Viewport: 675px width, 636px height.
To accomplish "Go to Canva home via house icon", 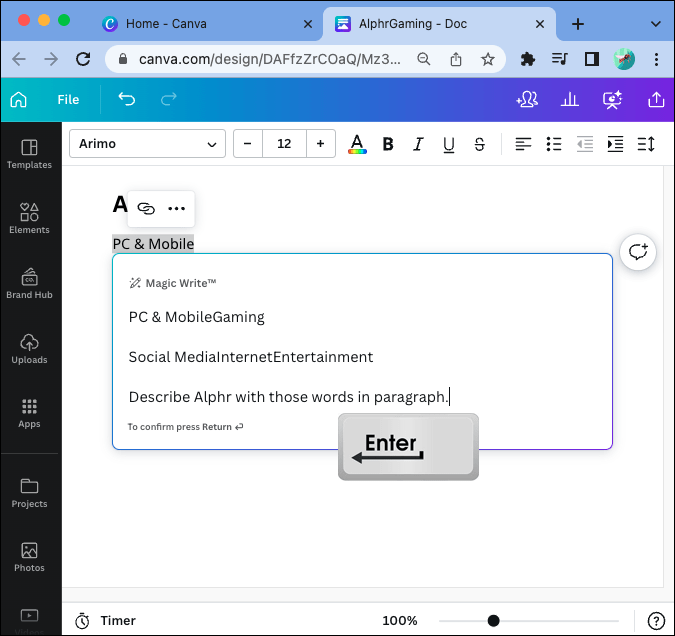I will [19, 99].
